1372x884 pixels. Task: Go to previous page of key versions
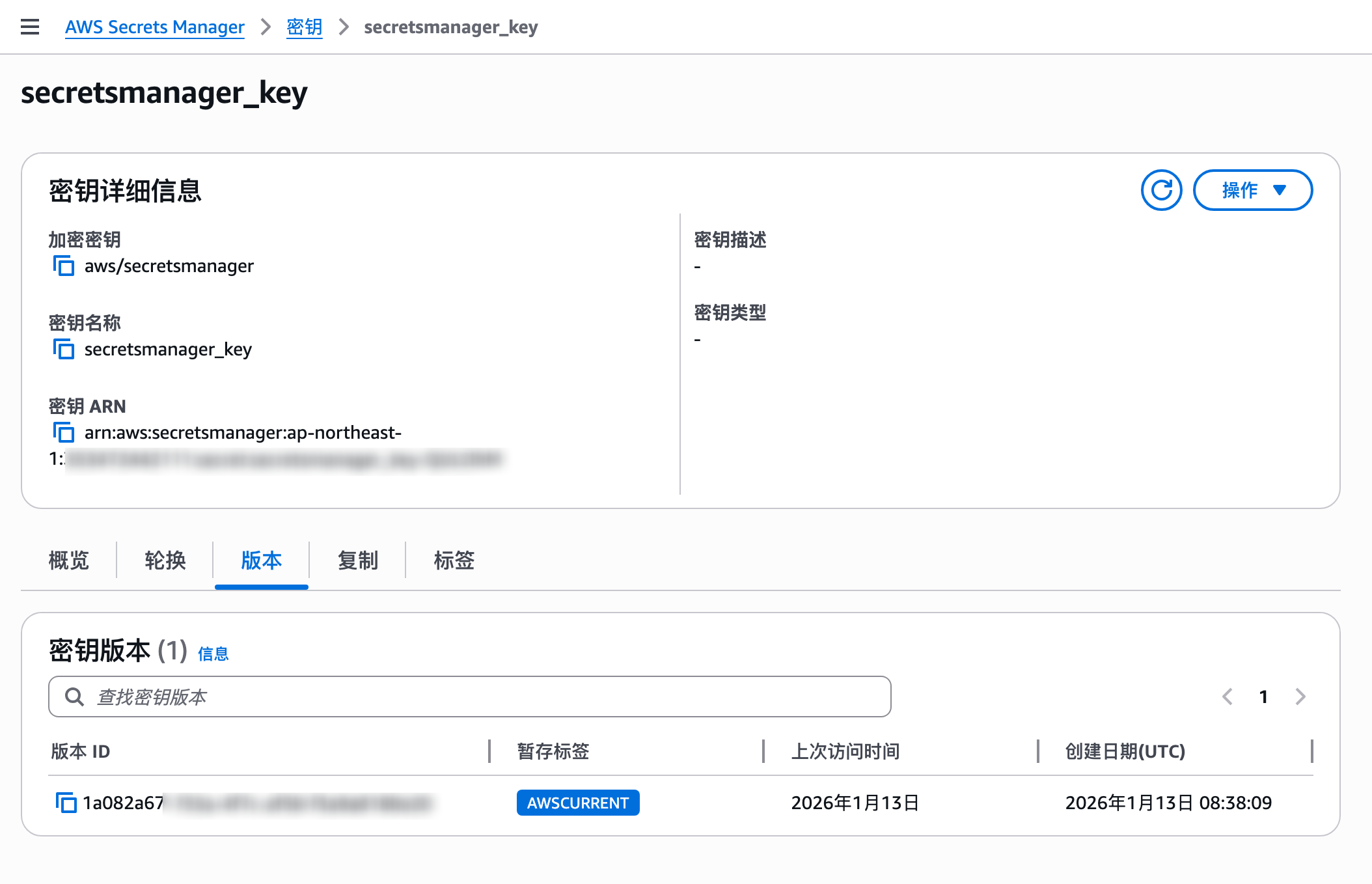(1227, 696)
